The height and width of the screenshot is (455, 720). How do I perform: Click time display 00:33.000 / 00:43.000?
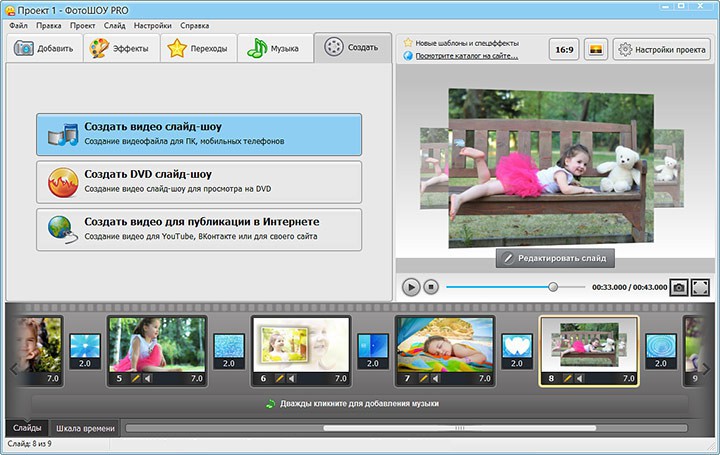(x=630, y=287)
